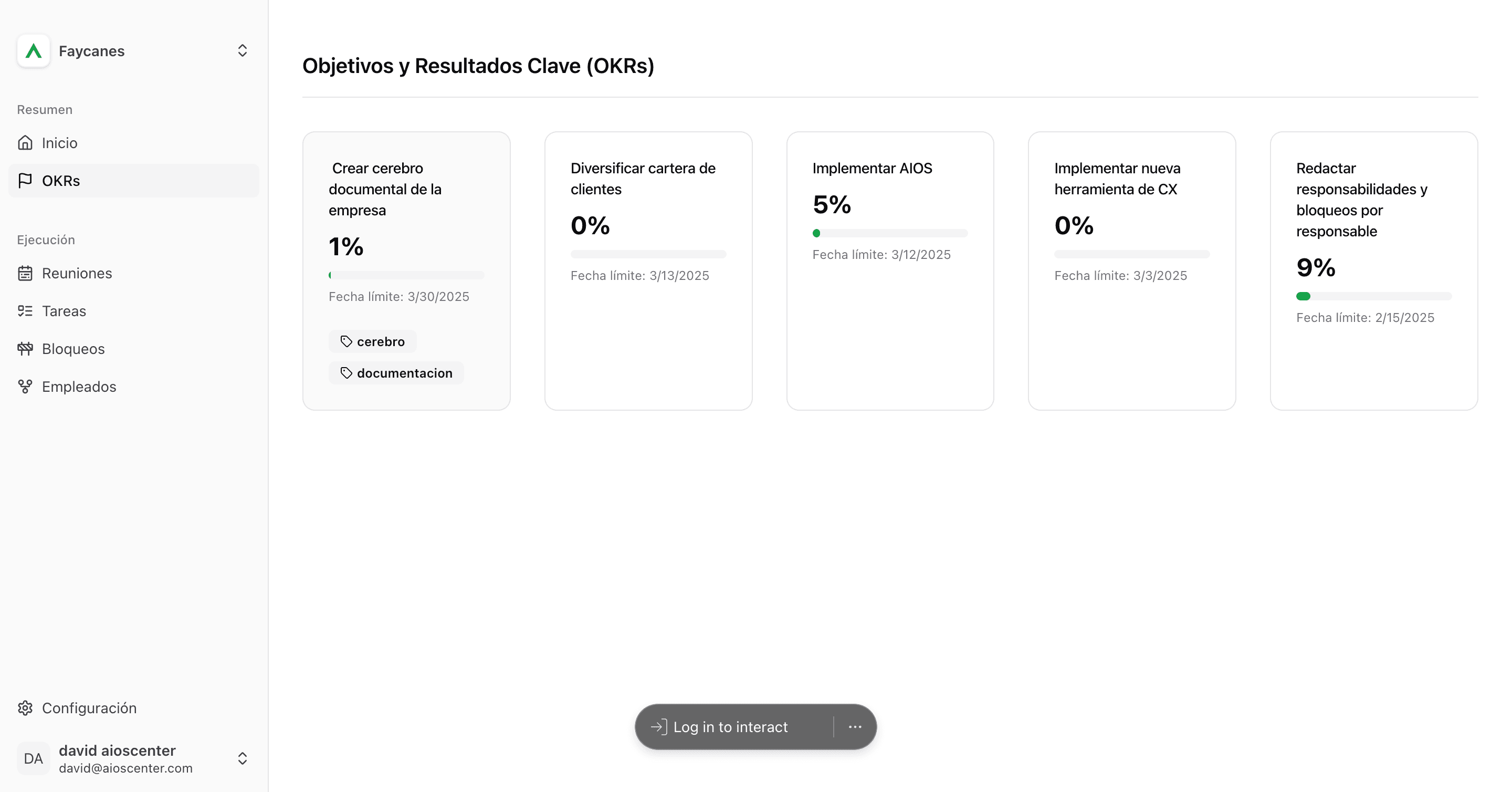Expand the Faycanes workspace switcher
This screenshot has width=1512, height=792.
click(243, 51)
